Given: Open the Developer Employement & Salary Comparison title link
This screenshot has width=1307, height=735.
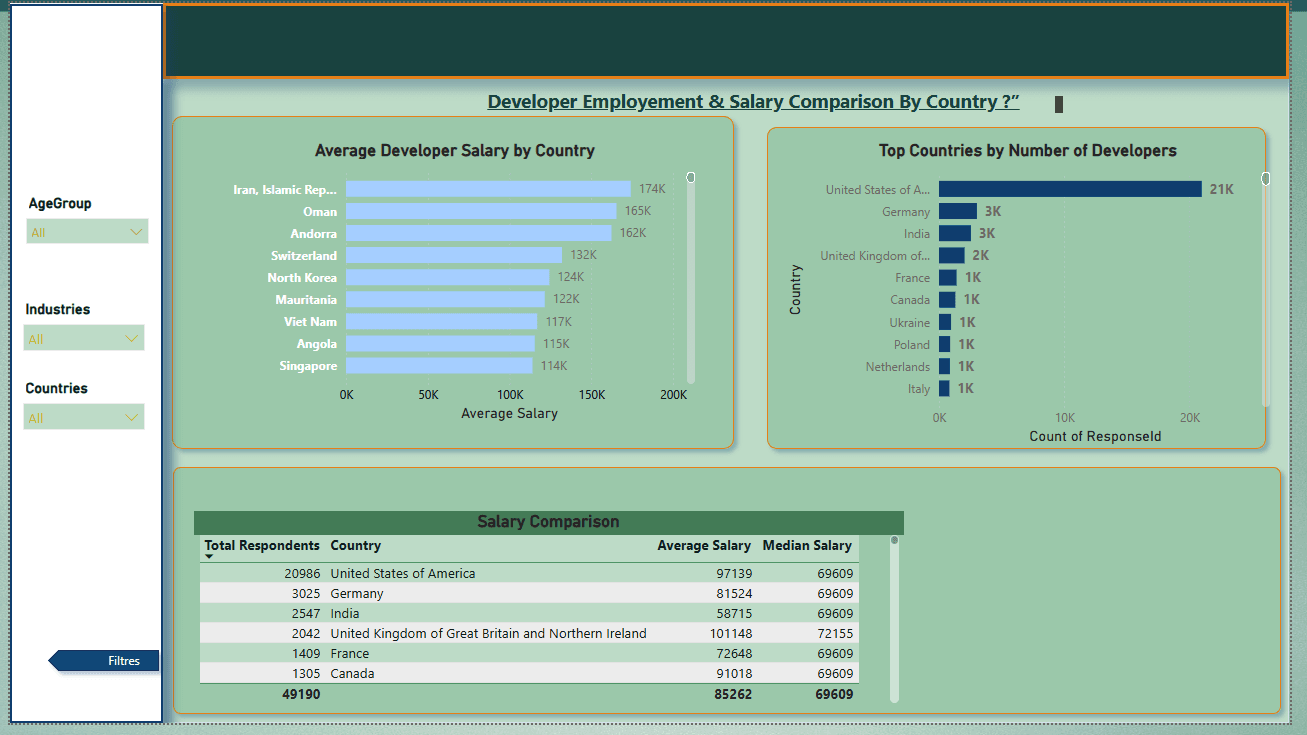Looking at the screenshot, I should click(753, 102).
